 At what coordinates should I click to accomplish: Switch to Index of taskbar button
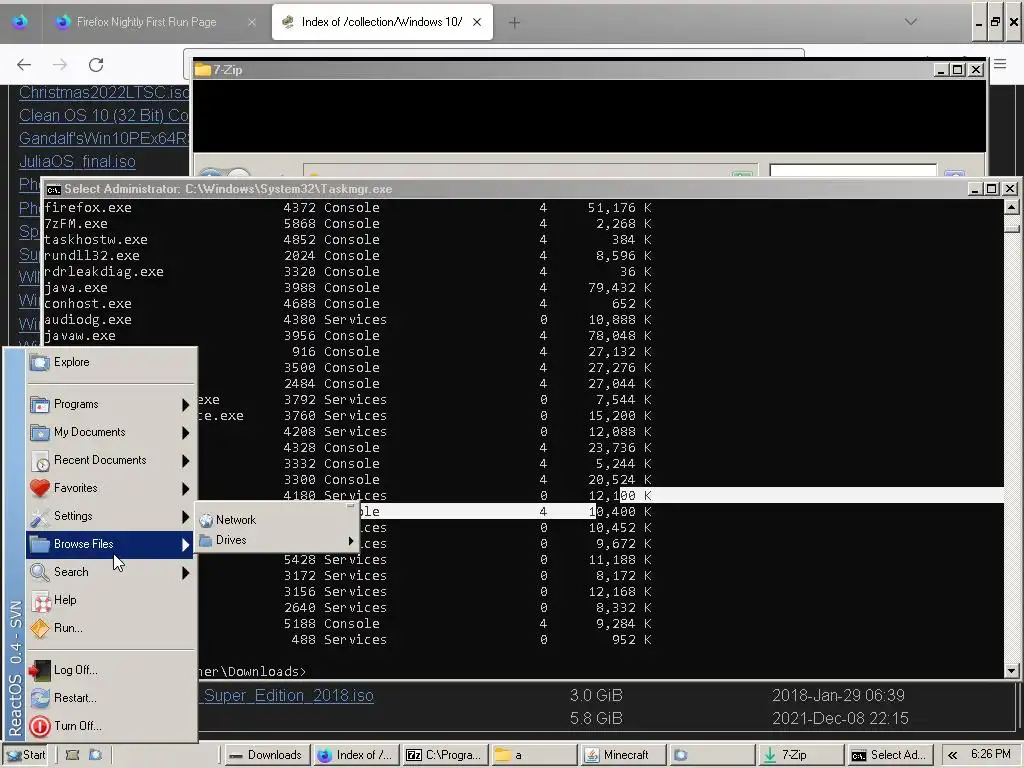tap(355, 755)
